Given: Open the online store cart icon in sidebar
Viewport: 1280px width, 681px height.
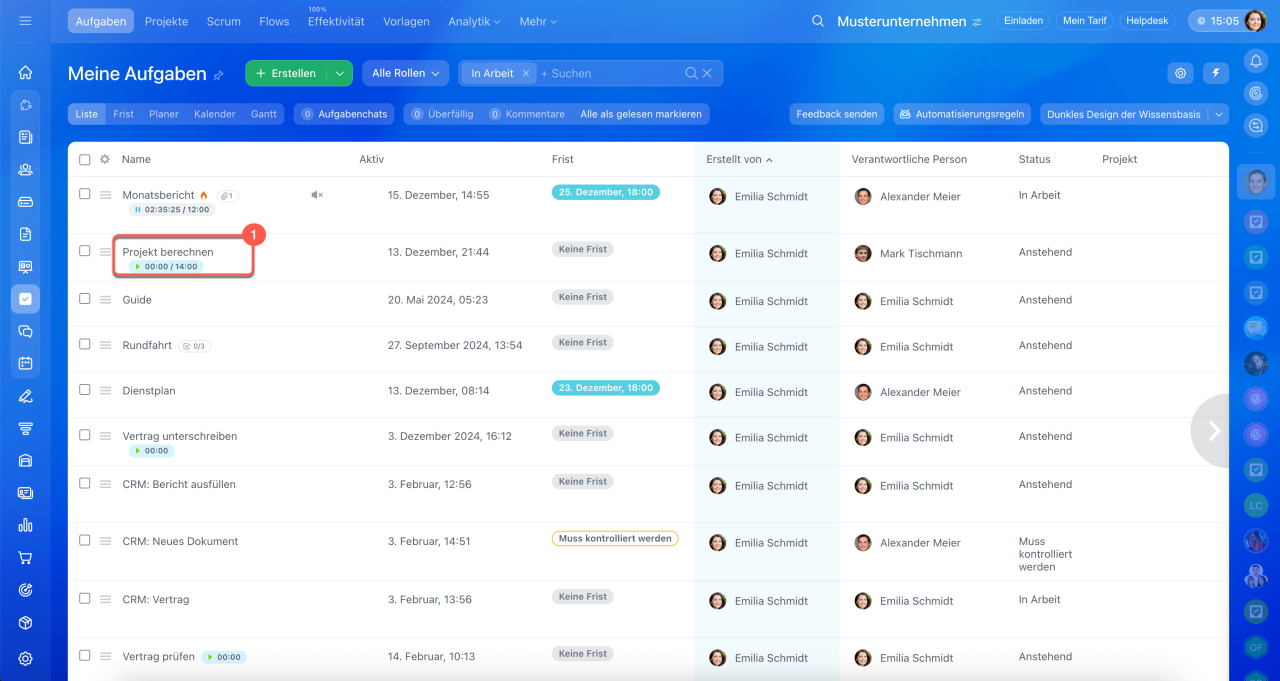Looking at the screenshot, I should (25, 558).
